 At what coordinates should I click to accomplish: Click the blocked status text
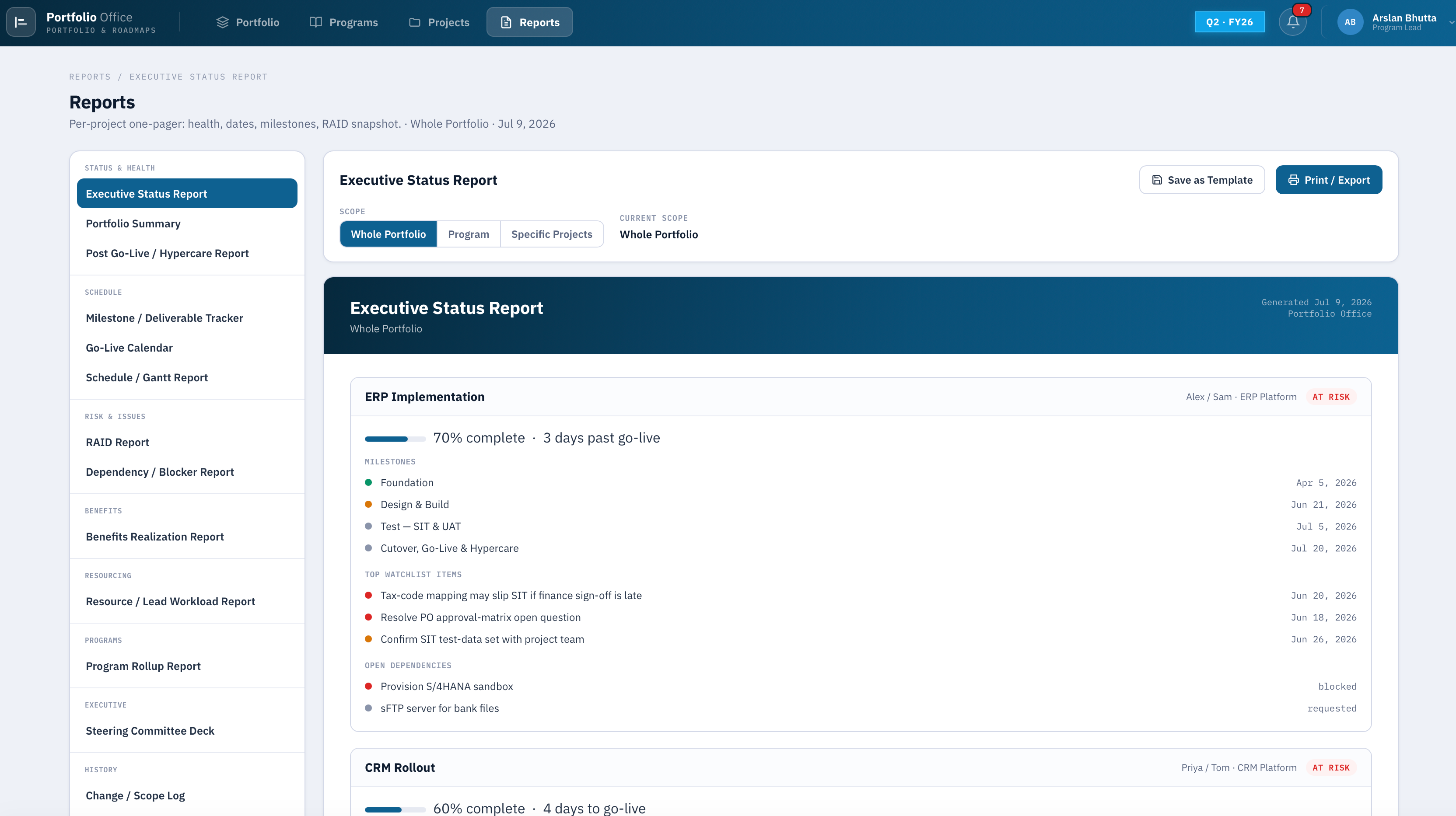1337,686
